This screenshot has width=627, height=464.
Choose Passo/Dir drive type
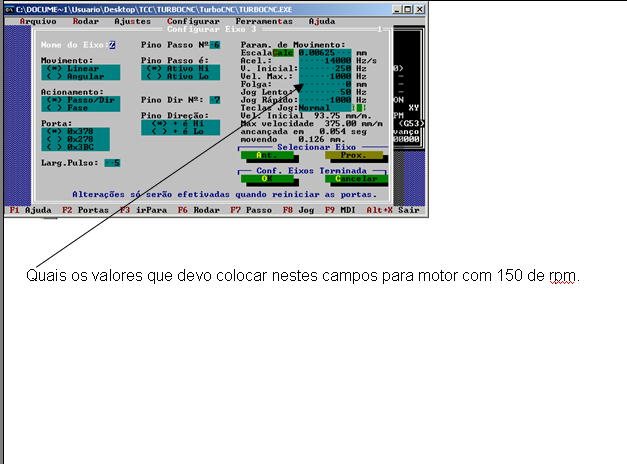click(80, 100)
